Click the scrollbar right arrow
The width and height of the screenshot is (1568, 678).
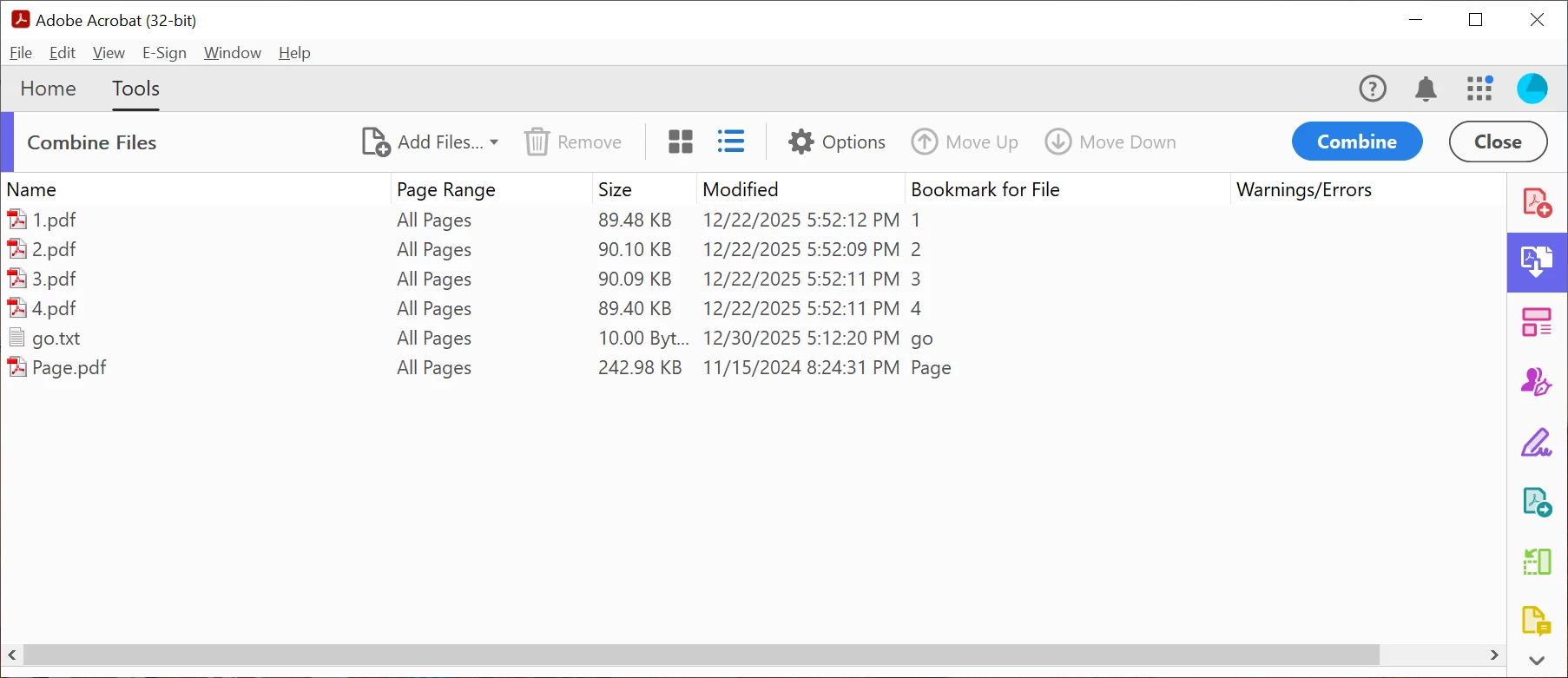click(x=1494, y=655)
